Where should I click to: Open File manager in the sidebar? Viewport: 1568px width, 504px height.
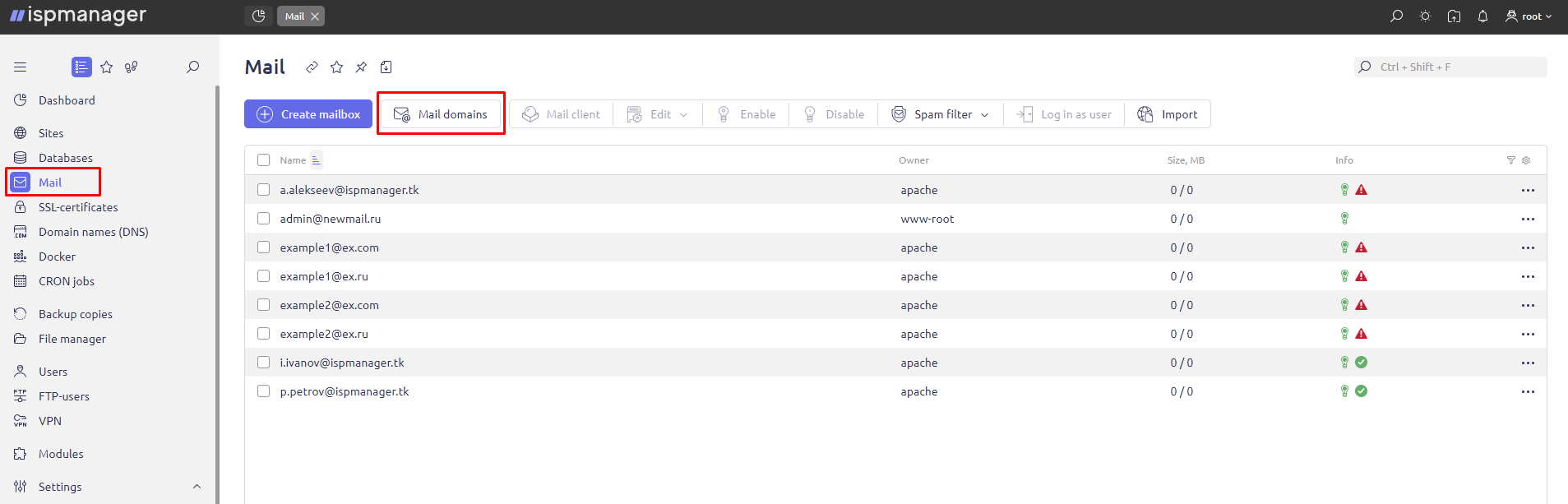(x=72, y=339)
